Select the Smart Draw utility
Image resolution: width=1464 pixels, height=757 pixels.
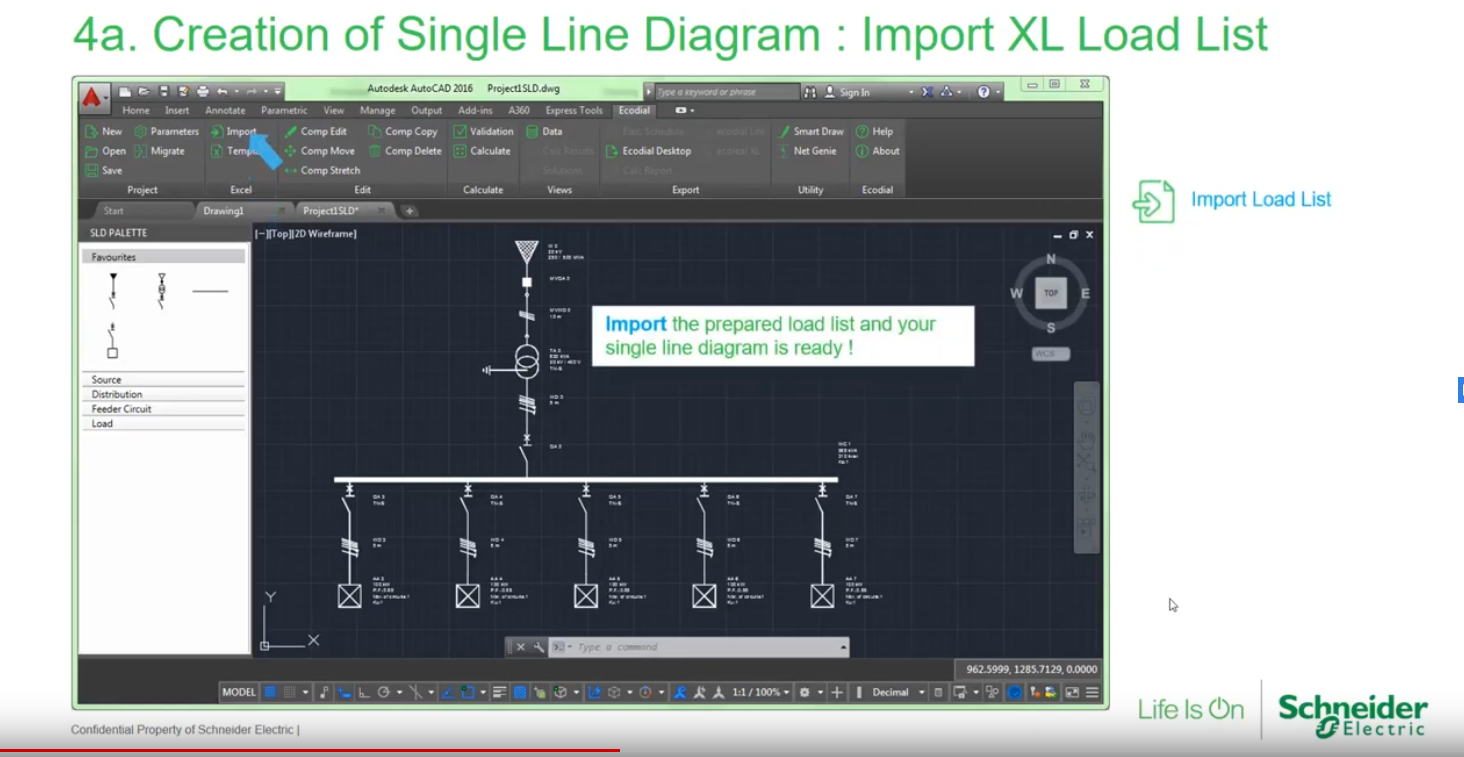pos(820,131)
